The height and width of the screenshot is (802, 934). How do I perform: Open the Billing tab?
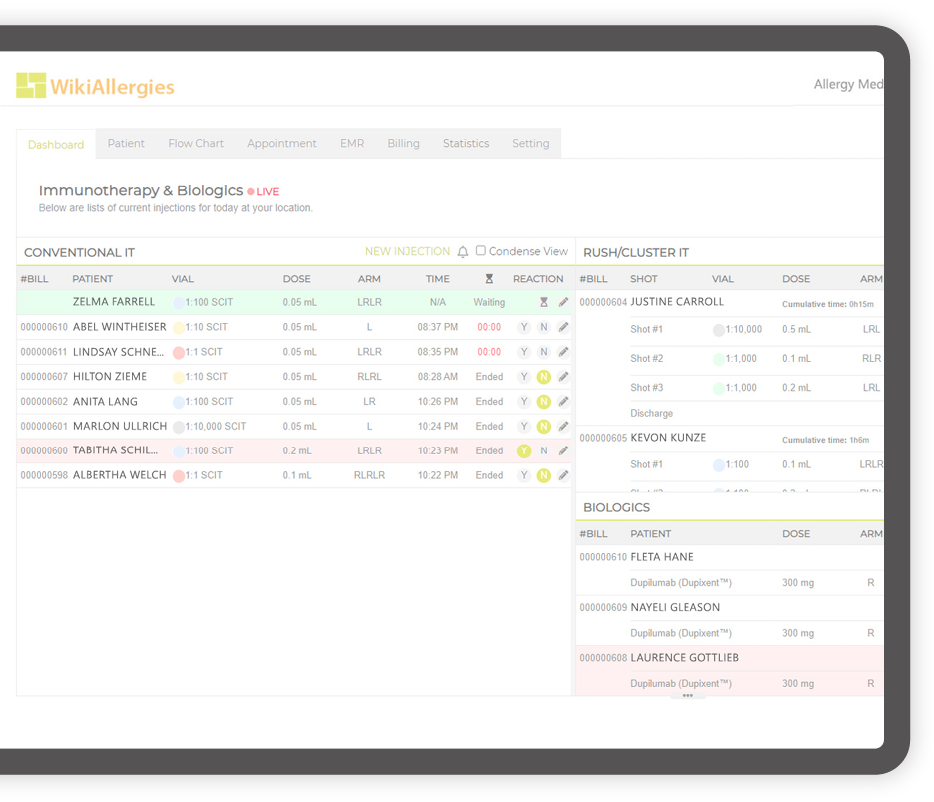(403, 144)
